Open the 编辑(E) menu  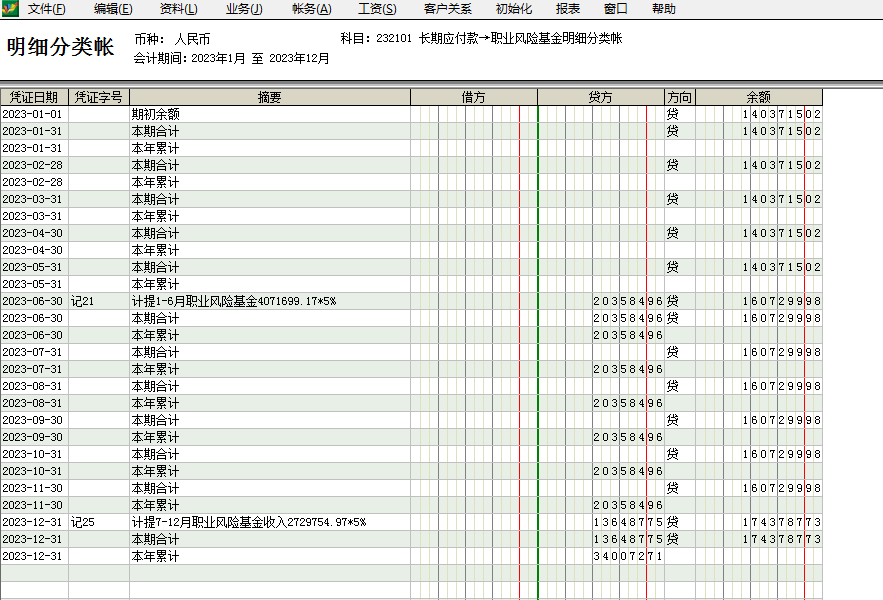pyautogui.click(x=113, y=9)
